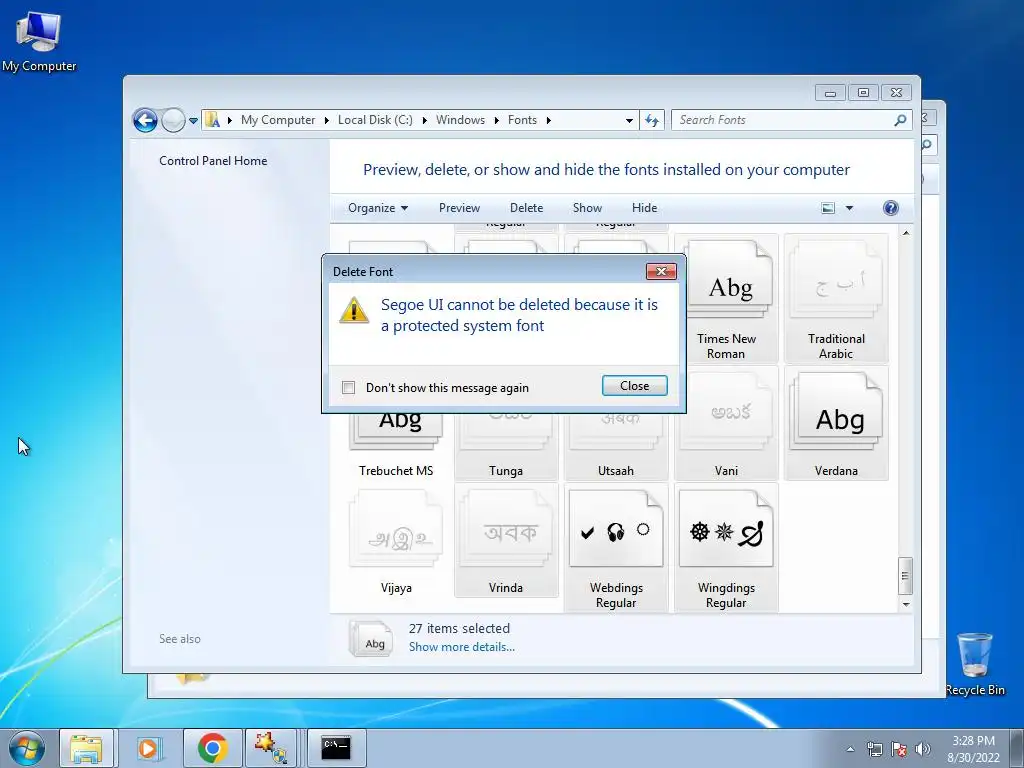Click the Local Disk (C:) breadcrumb
This screenshot has width=1024, height=768.
click(x=375, y=120)
